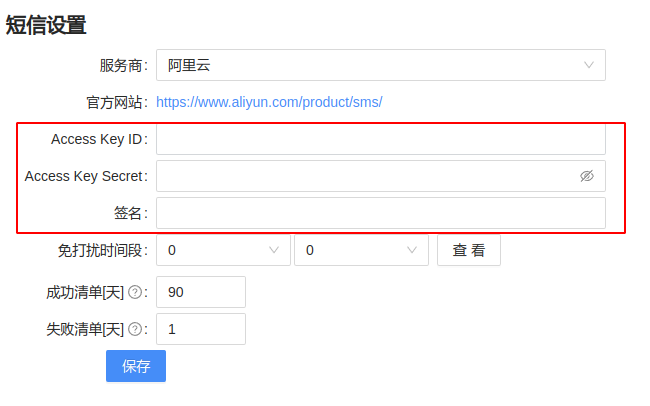Click the 服务商 dropdown chevron arrow
This screenshot has width=650, height=406.
pyautogui.click(x=589, y=66)
